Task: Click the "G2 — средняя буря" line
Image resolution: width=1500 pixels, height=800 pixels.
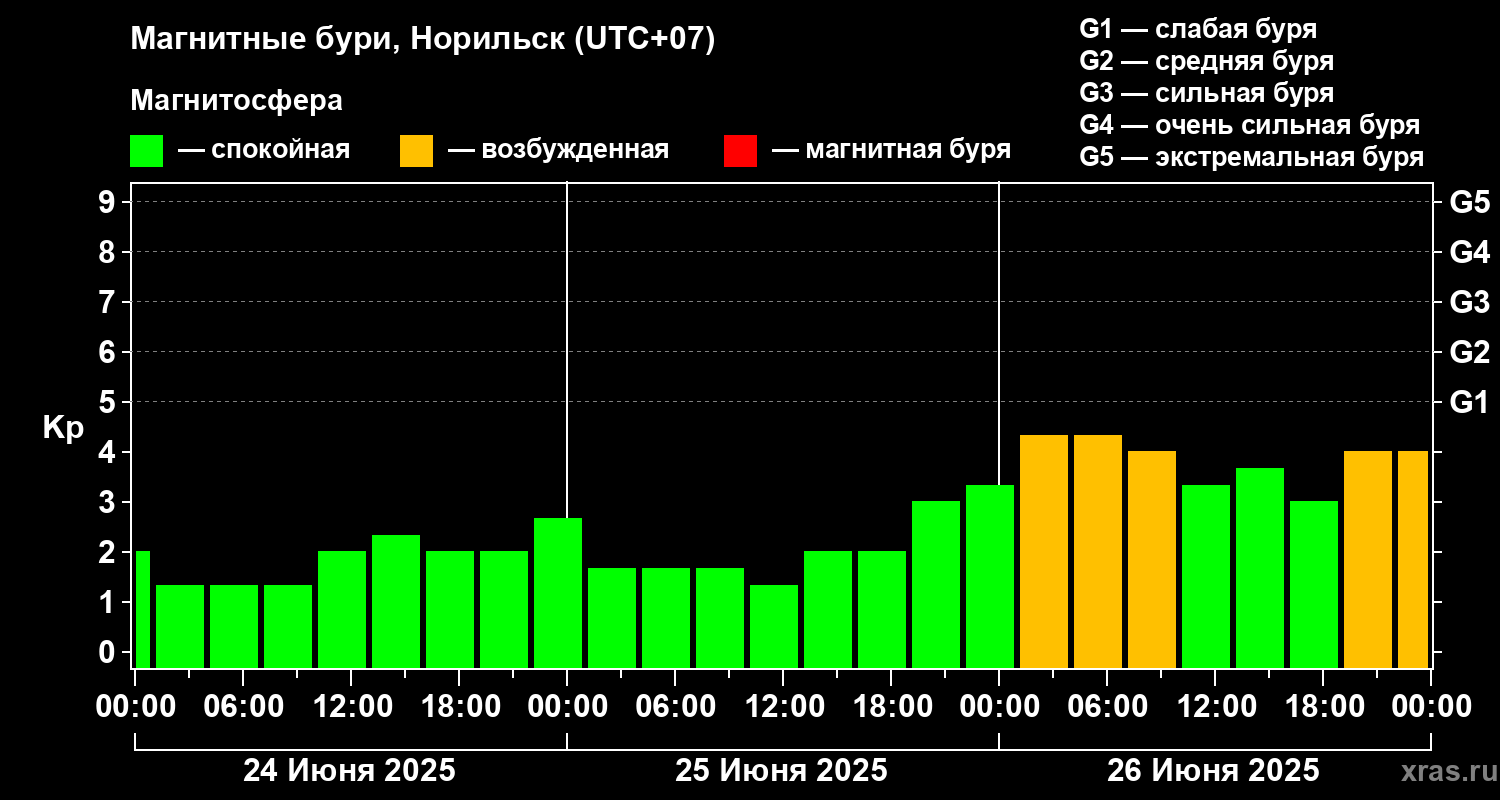Action: tap(1206, 61)
